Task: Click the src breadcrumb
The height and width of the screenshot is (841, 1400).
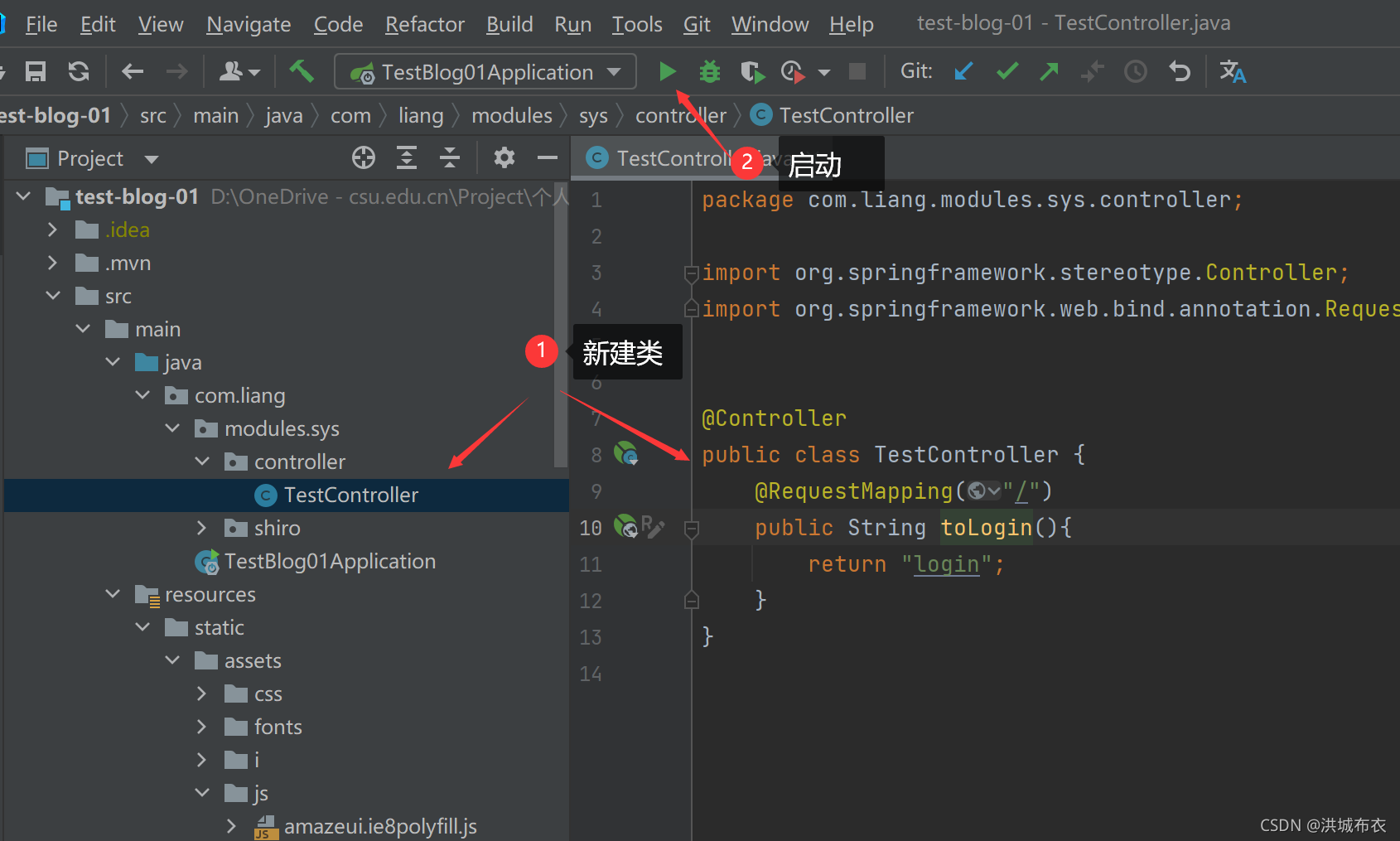Action: [x=153, y=115]
